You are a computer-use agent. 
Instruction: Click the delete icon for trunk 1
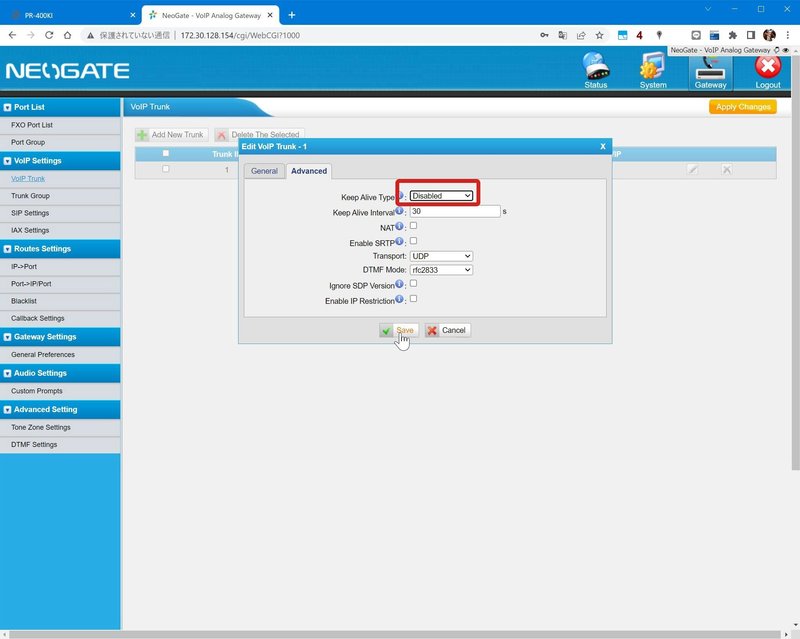[727, 169]
